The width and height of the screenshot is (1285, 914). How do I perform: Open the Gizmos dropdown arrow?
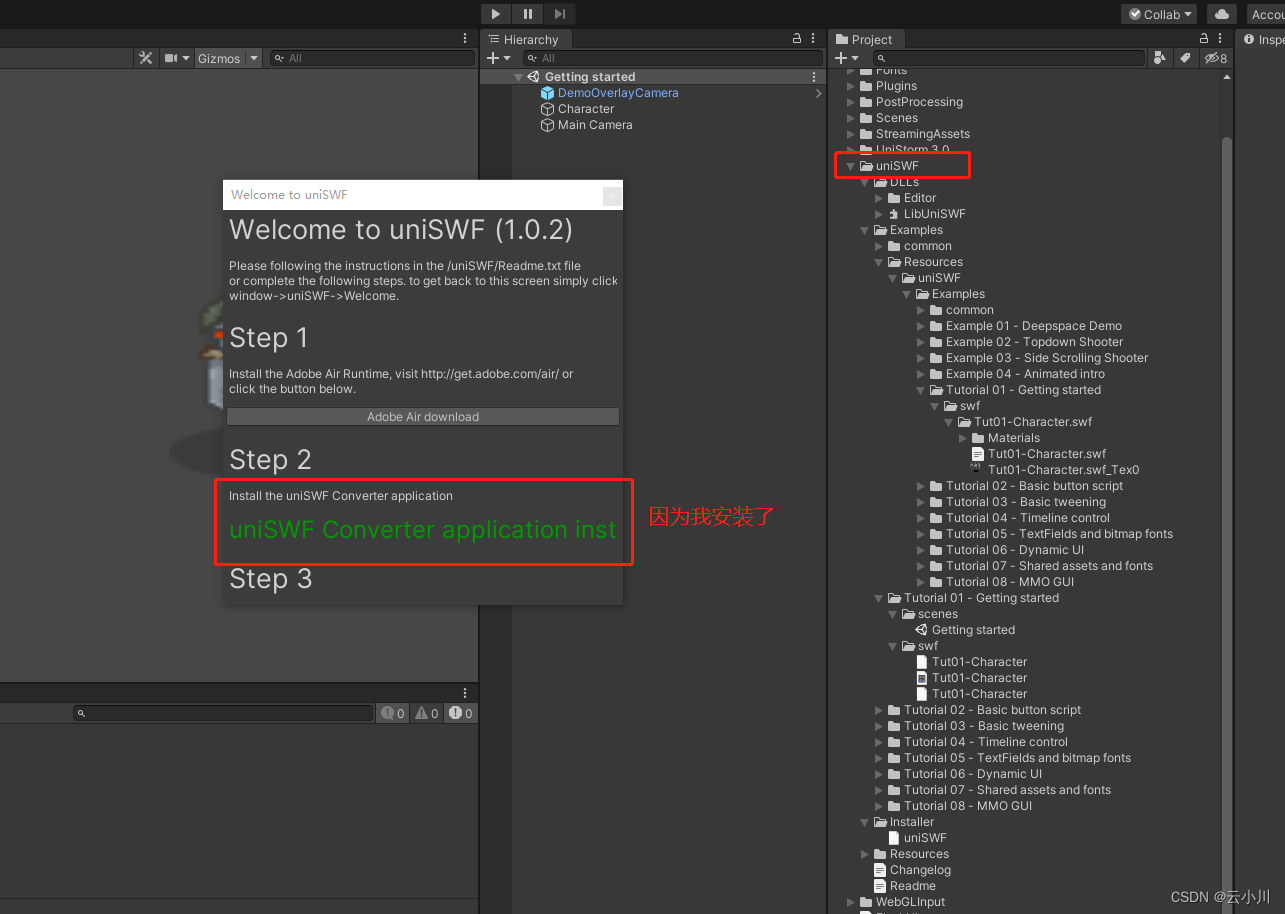coord(254,58)
